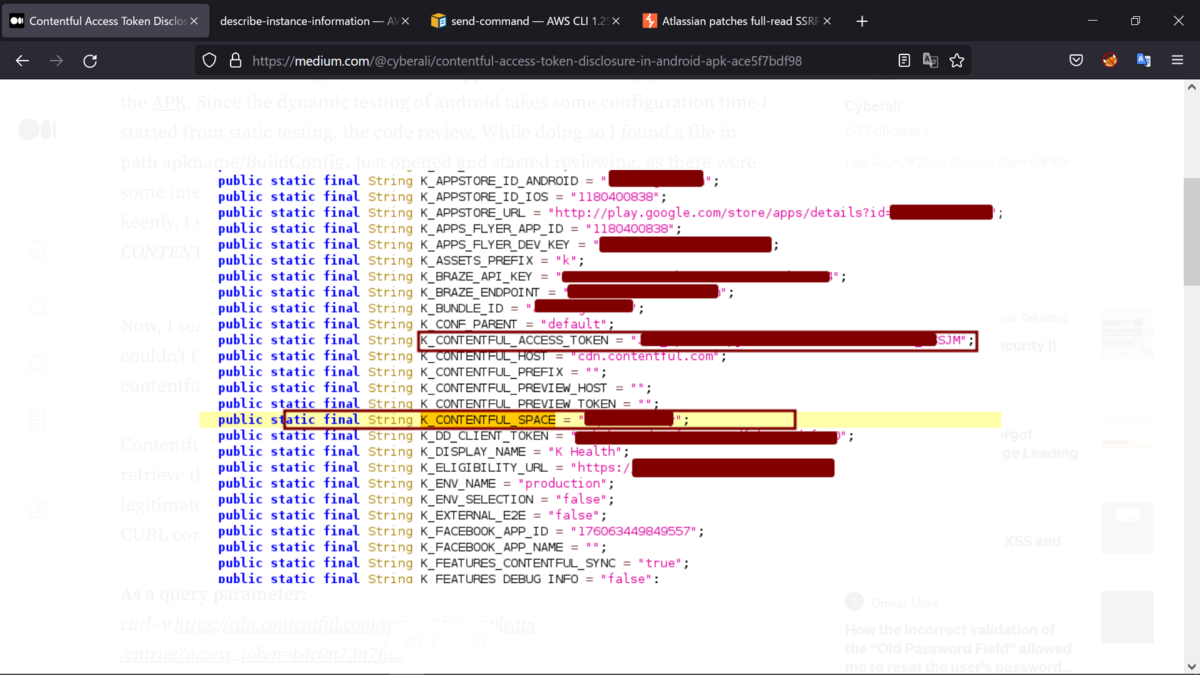This screenshot has width=1200, height=675.
Task: Click the K_APPS_FLYER_DEV_KEY code line
Action: [498, 244]
